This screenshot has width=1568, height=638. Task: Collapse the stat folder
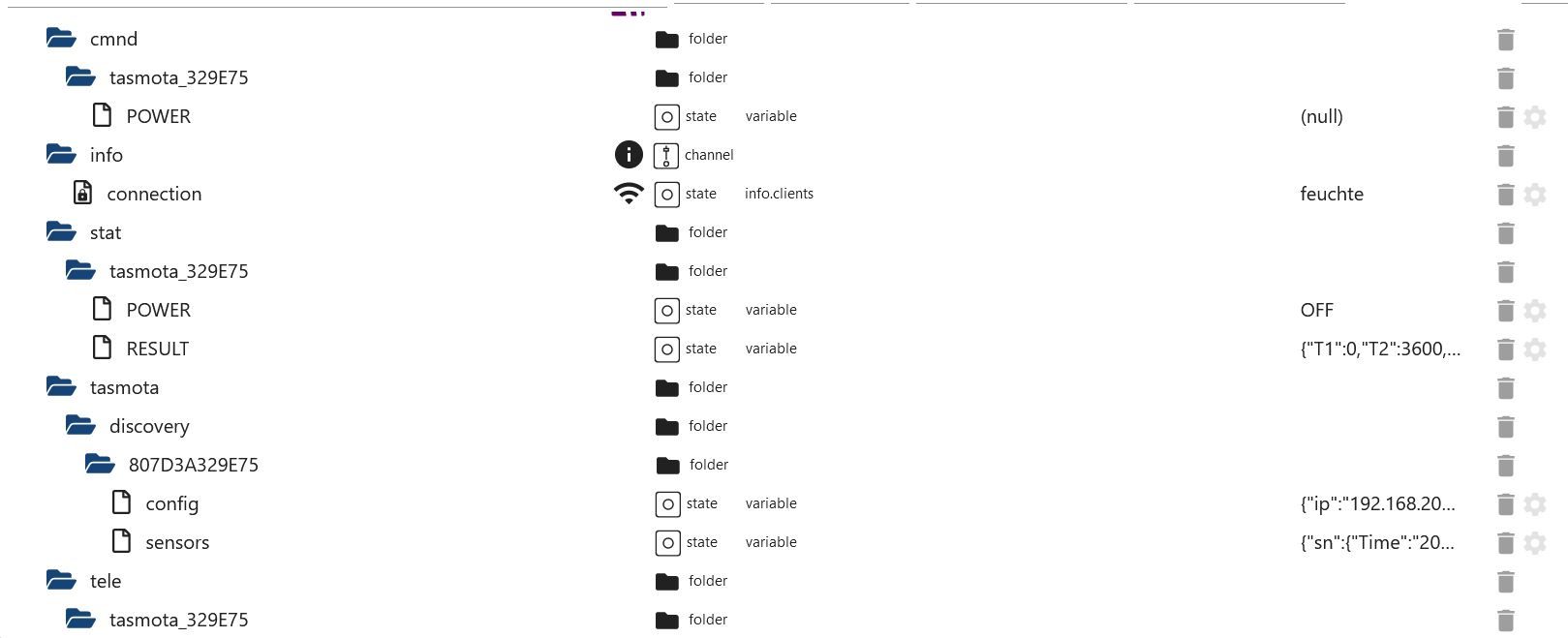click(x=61, y=232)
